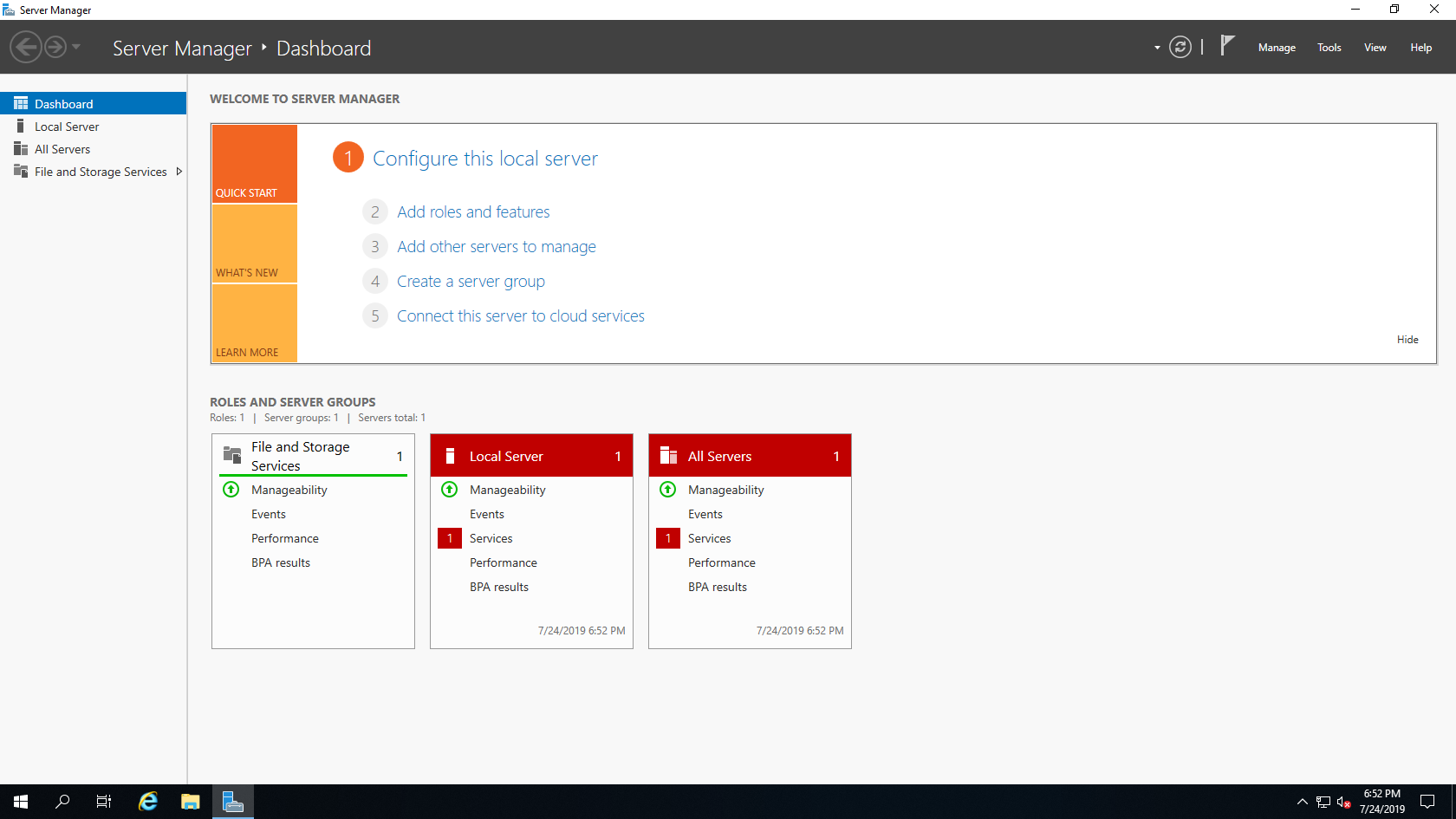Open All Servers tile header
The width and height of the screenshot is (1456, 819).
(750, 456)
